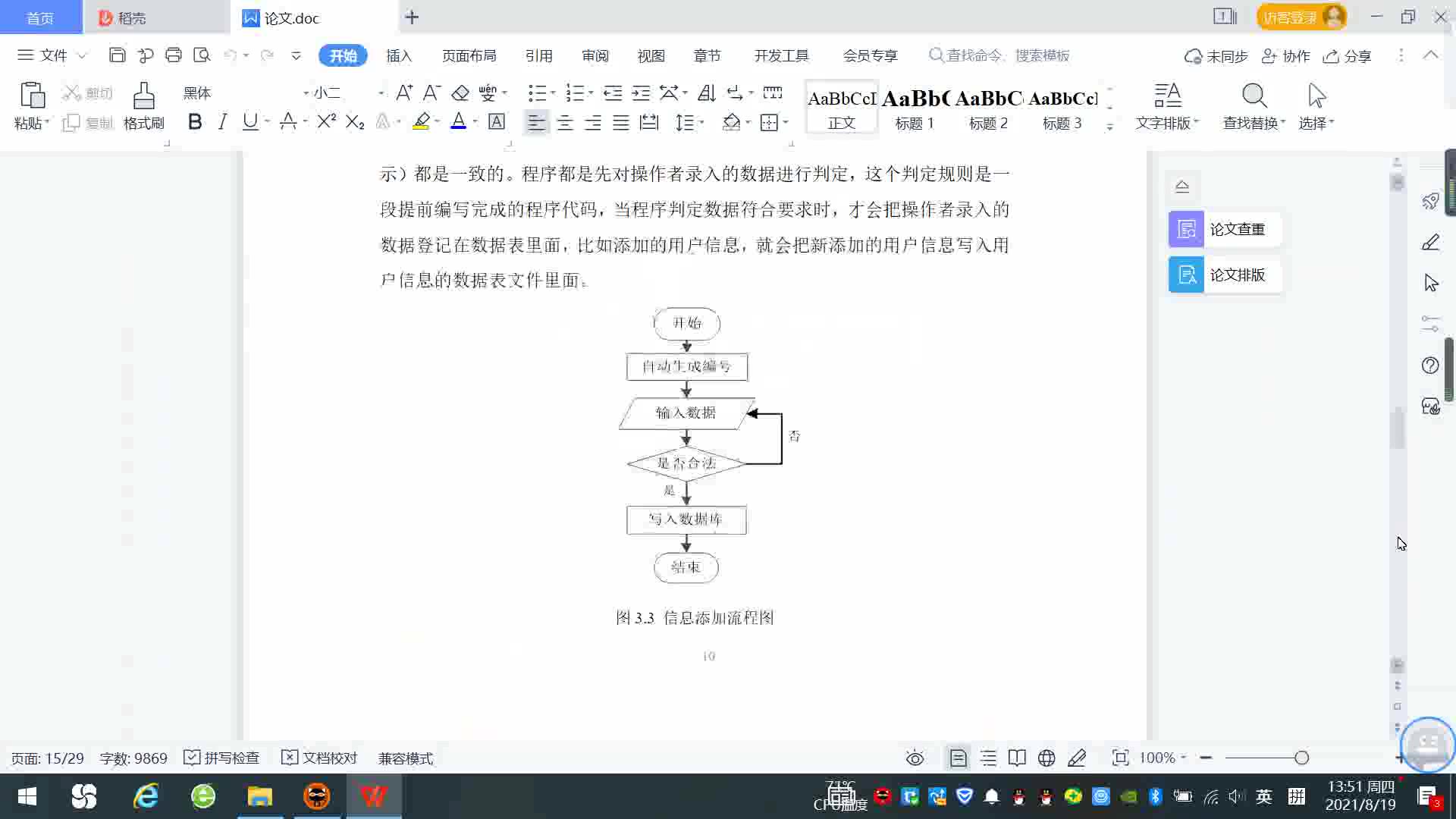Toggle Bold formatting button
The width and height of the screenshot is (1456, 819).
tap(195, 122)
